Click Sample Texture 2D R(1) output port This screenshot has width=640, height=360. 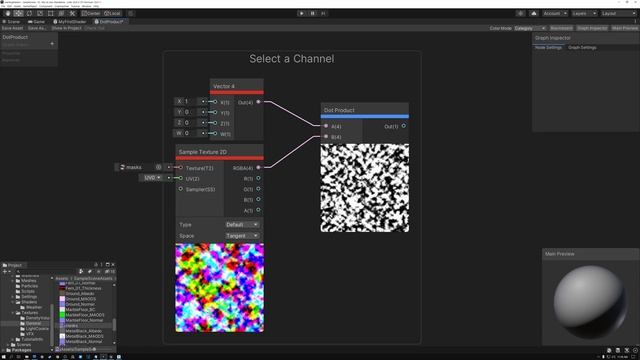coord(258,178)
